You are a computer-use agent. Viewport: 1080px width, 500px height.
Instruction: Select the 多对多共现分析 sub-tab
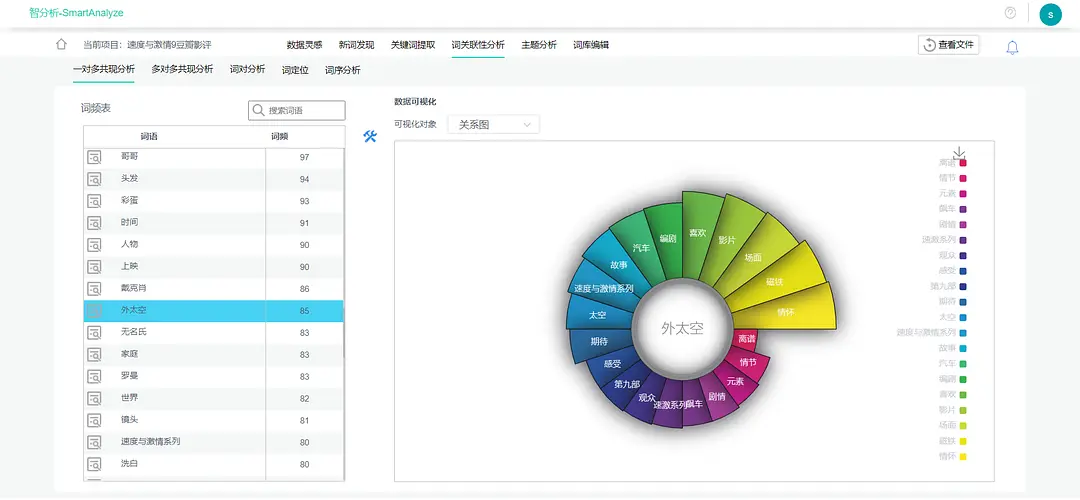pos(183,70)
